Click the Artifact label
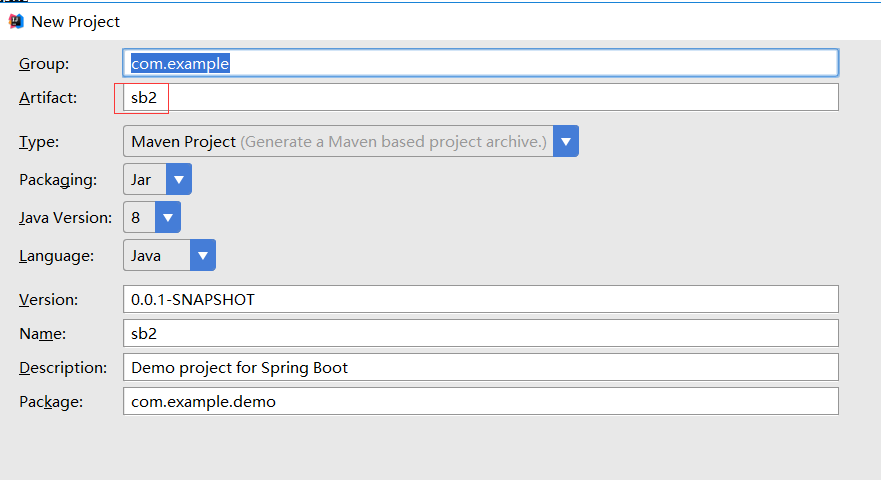 (x=48, y=98)
